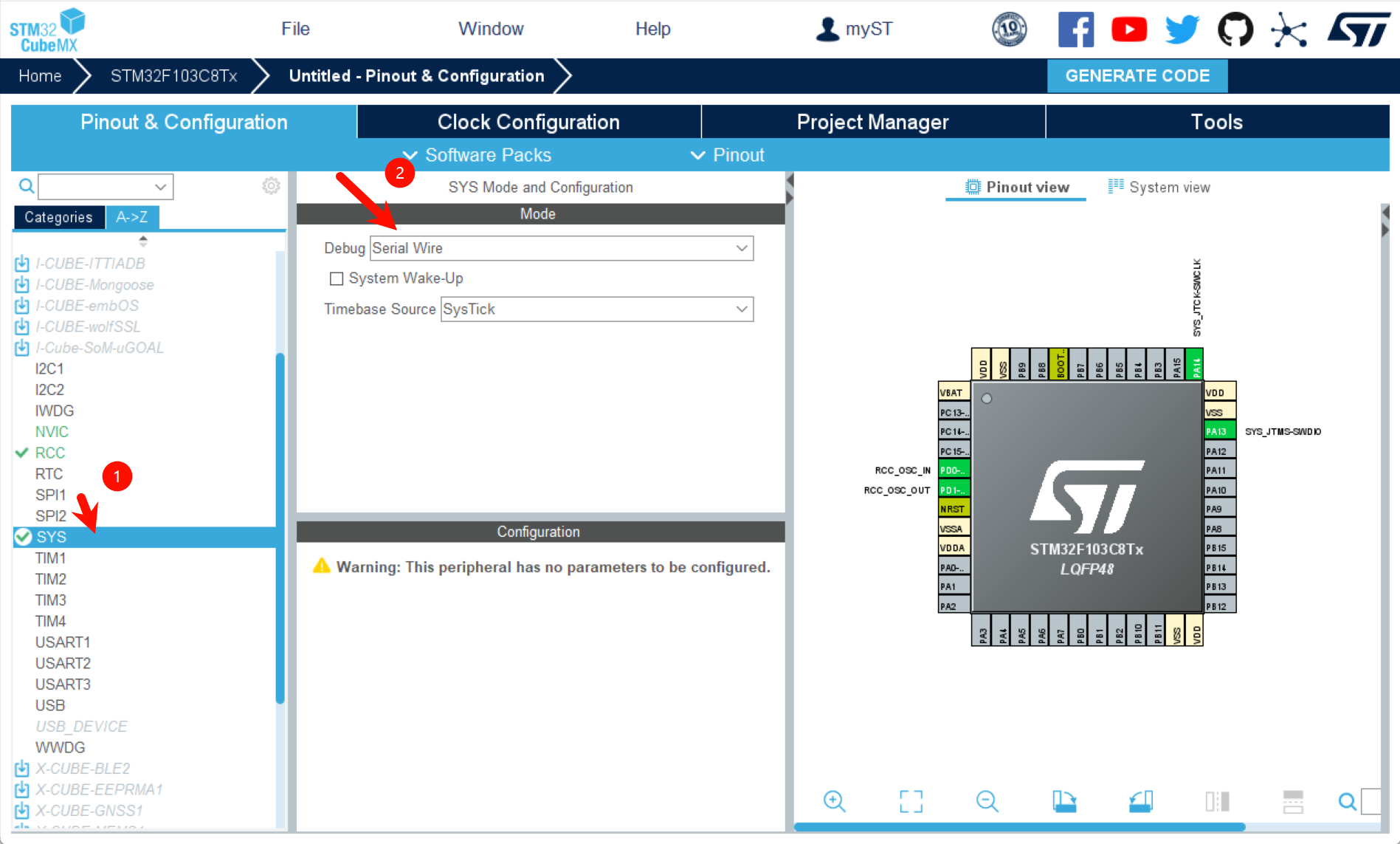
Task: Open category settings gear icon
Action: click(x=271, y=186)
